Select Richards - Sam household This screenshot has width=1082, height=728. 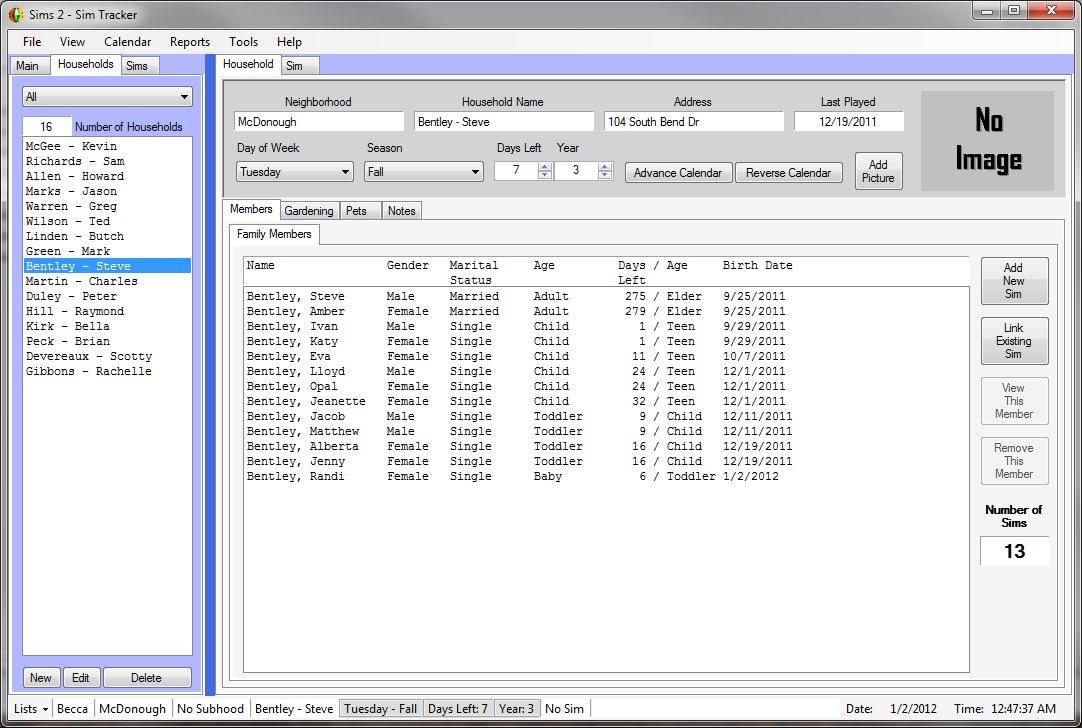(x=107, y=161)
